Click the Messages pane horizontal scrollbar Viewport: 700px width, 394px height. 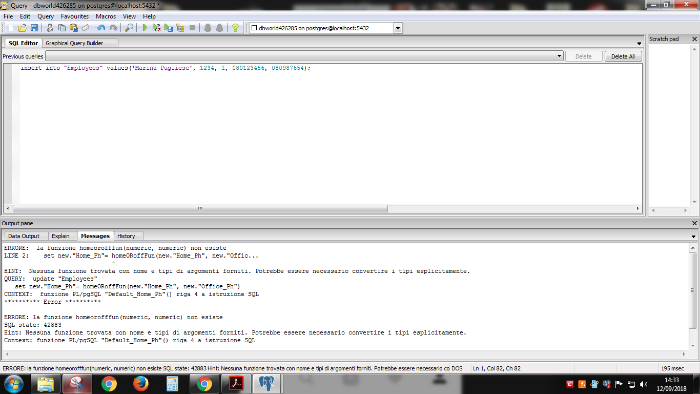[x=345, y=354]
